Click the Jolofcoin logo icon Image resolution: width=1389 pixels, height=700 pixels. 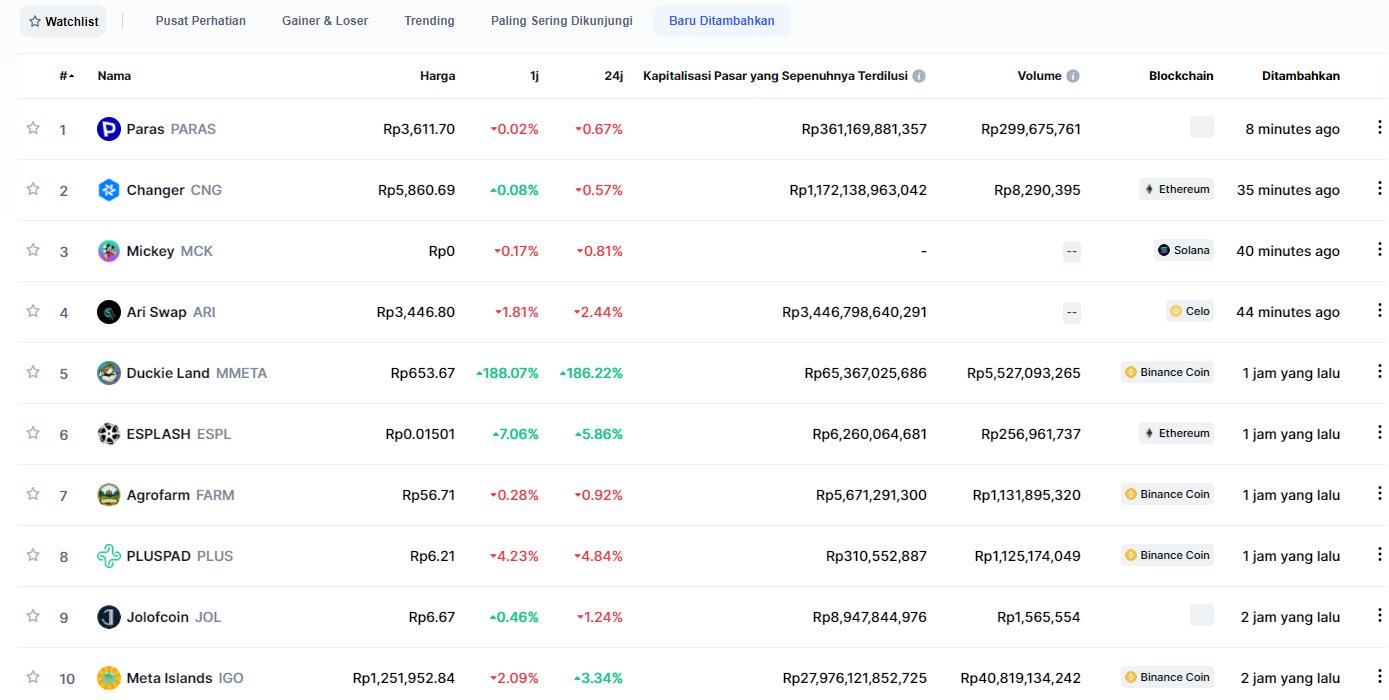(109, 617)
